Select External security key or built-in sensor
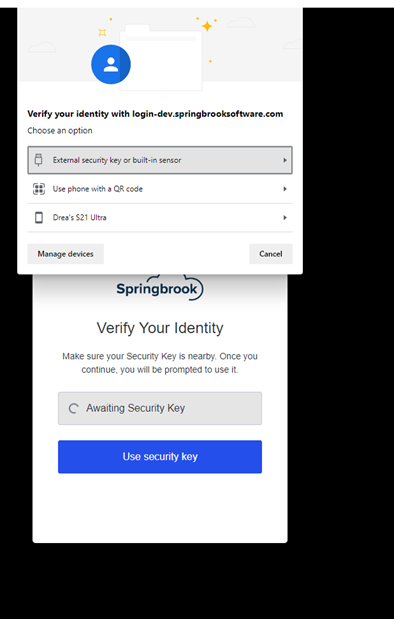394x619 pixels. click(160, 160)
